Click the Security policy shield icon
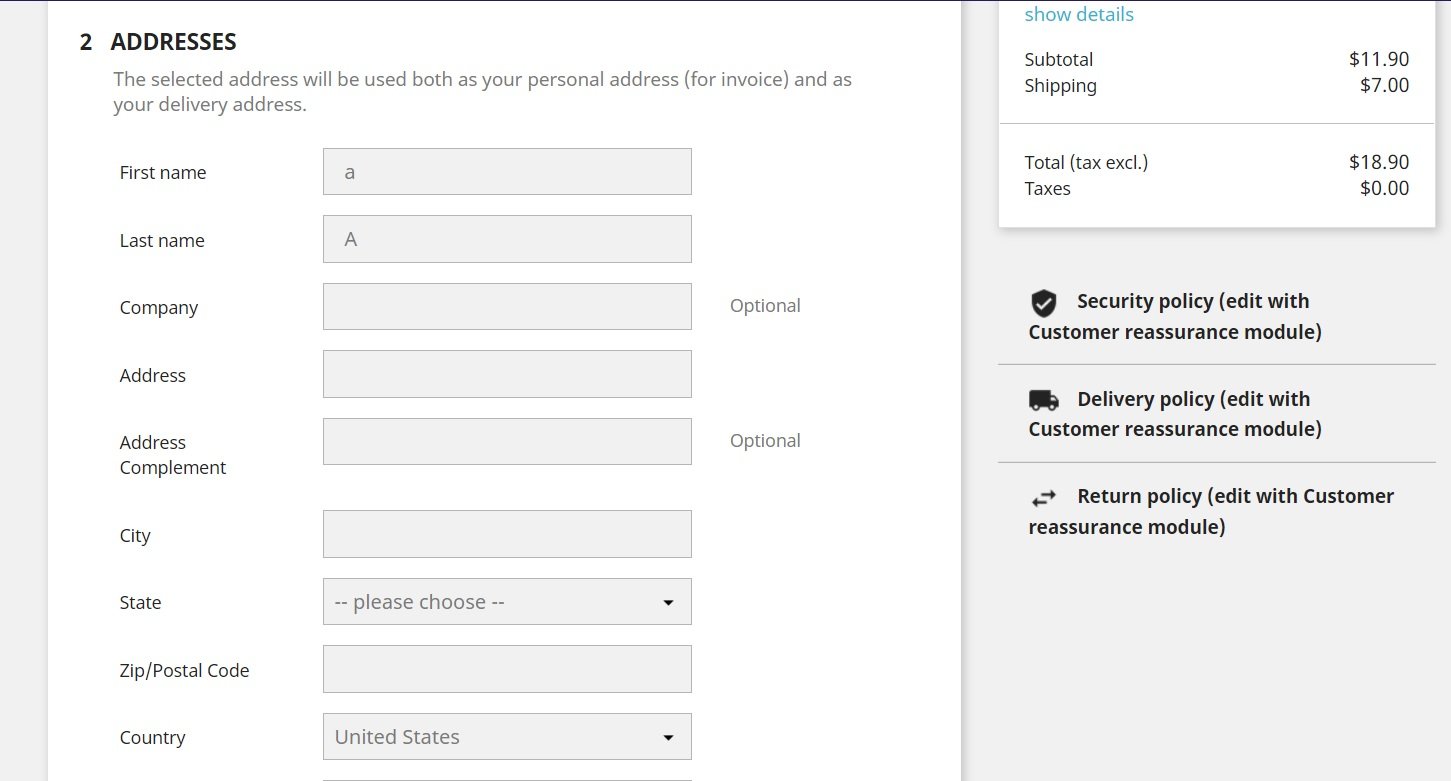Image resolution: width=1451 pixels, height=781 pixels. (x=1043, y=303)
